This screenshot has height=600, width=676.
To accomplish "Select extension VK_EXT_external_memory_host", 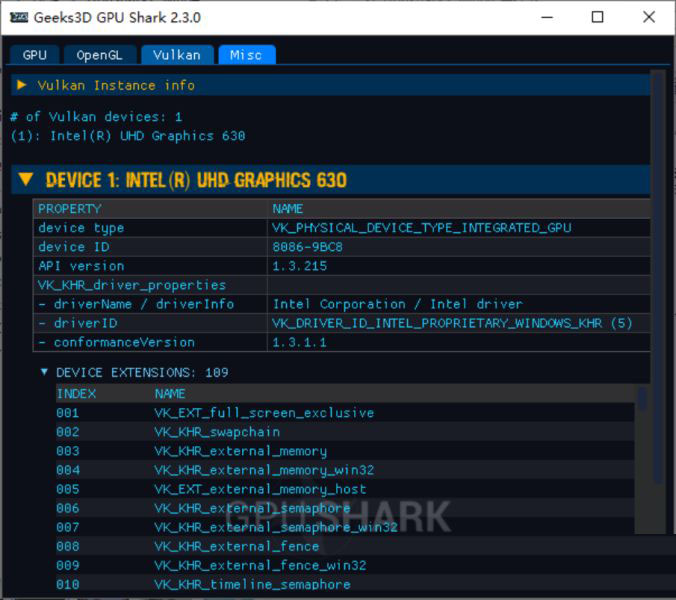I will 260,489.
